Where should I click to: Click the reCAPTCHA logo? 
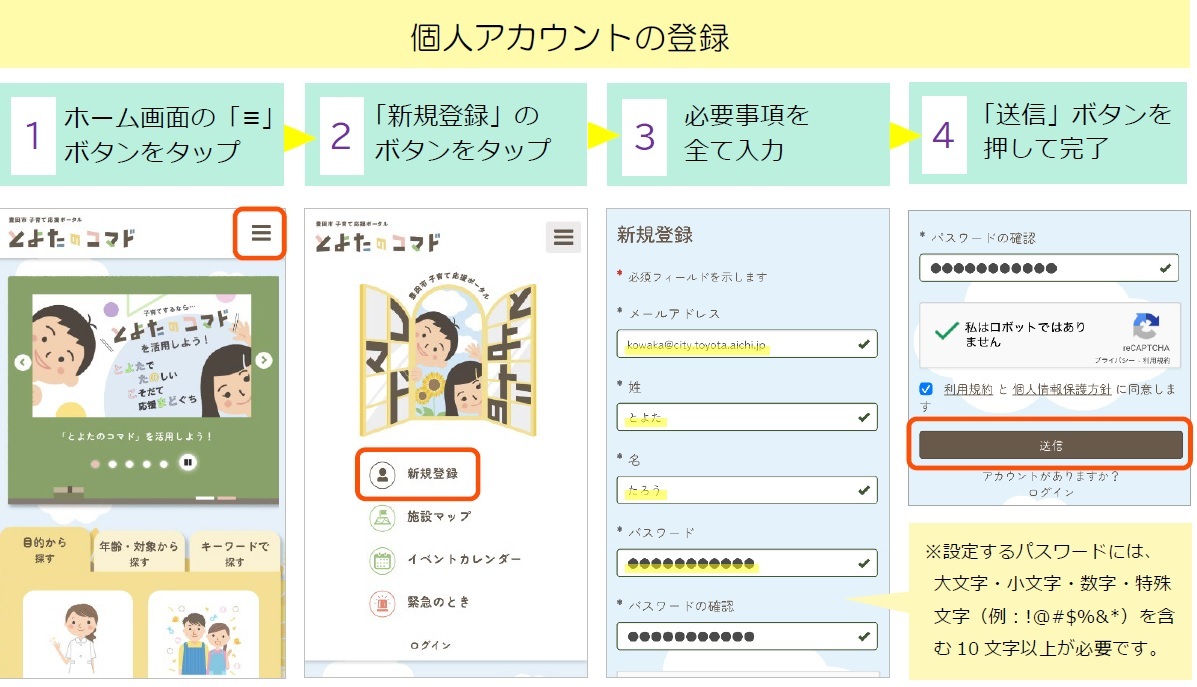click(x=1146, y=328)
